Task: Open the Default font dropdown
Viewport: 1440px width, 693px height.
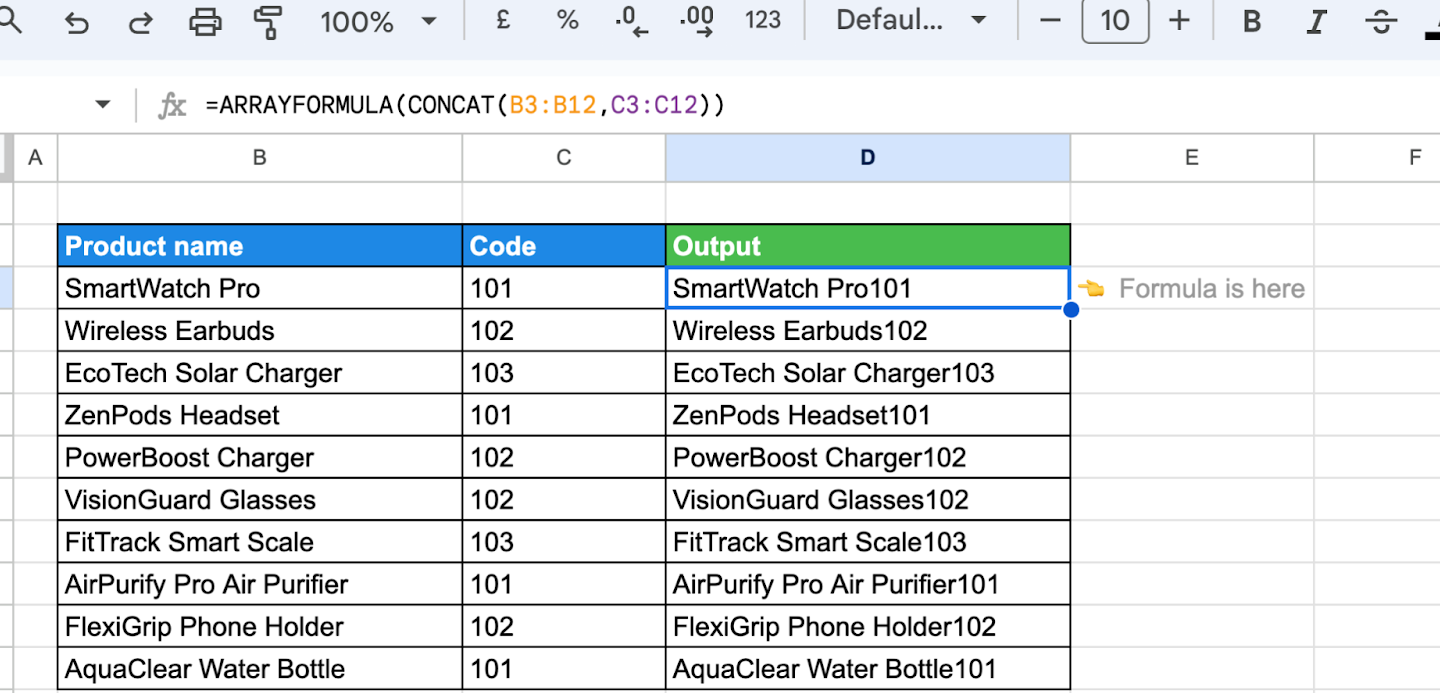Action: (x=908, y=21)
